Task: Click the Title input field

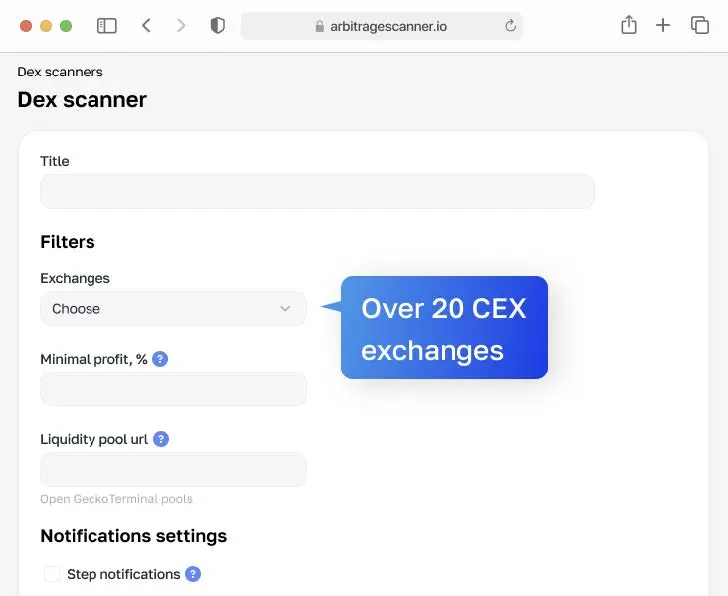Action: click(x=317, y=192)
